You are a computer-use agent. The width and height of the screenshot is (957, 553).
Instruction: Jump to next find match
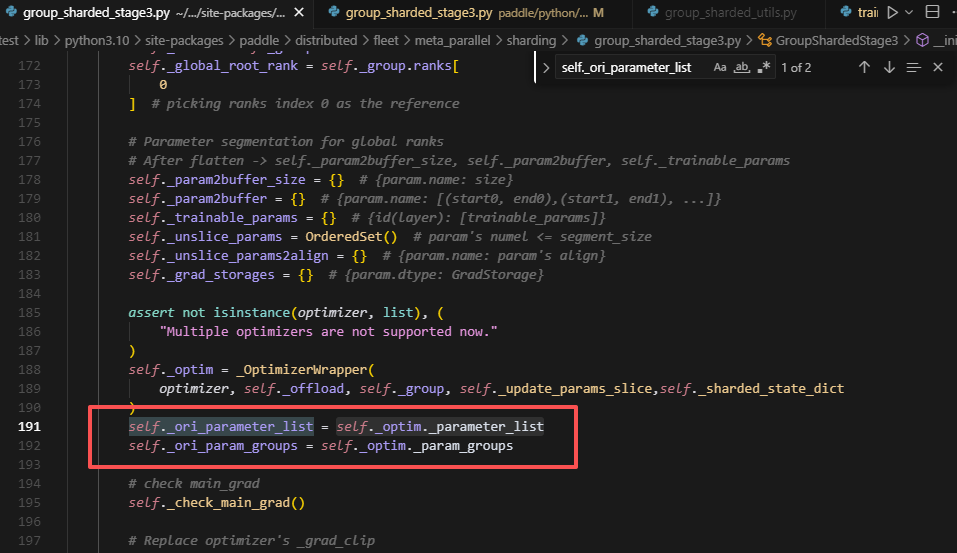click(889, 67)
